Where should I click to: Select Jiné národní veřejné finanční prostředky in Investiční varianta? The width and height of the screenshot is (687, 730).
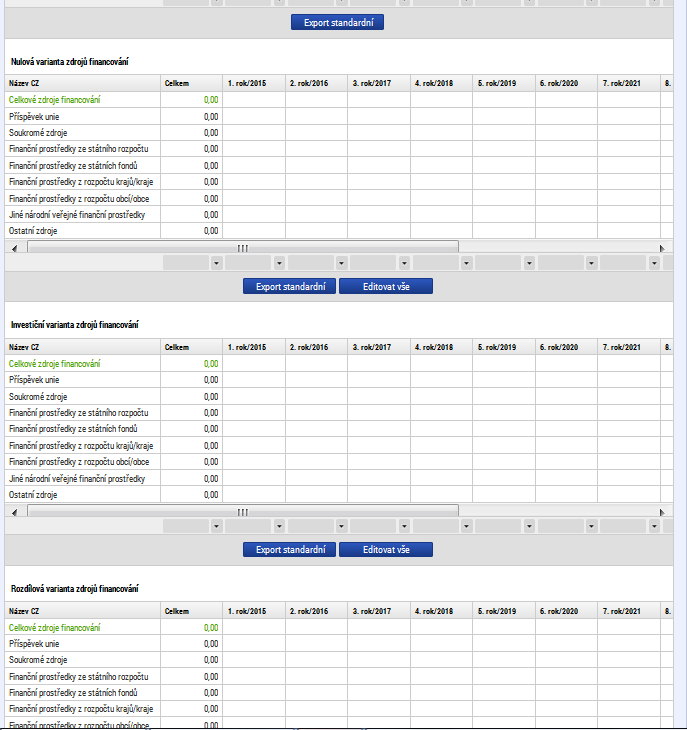pyautogui.click(x=339, y=479)
